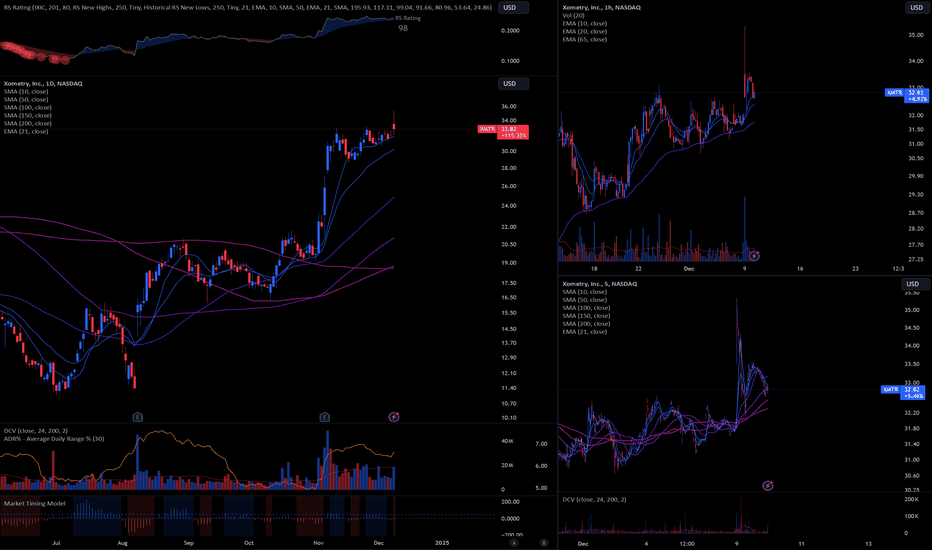Viewport: 932px width, 550px height.
Task: Click the blue XMTR price label on 1h chart
Action: coord(906,95)
